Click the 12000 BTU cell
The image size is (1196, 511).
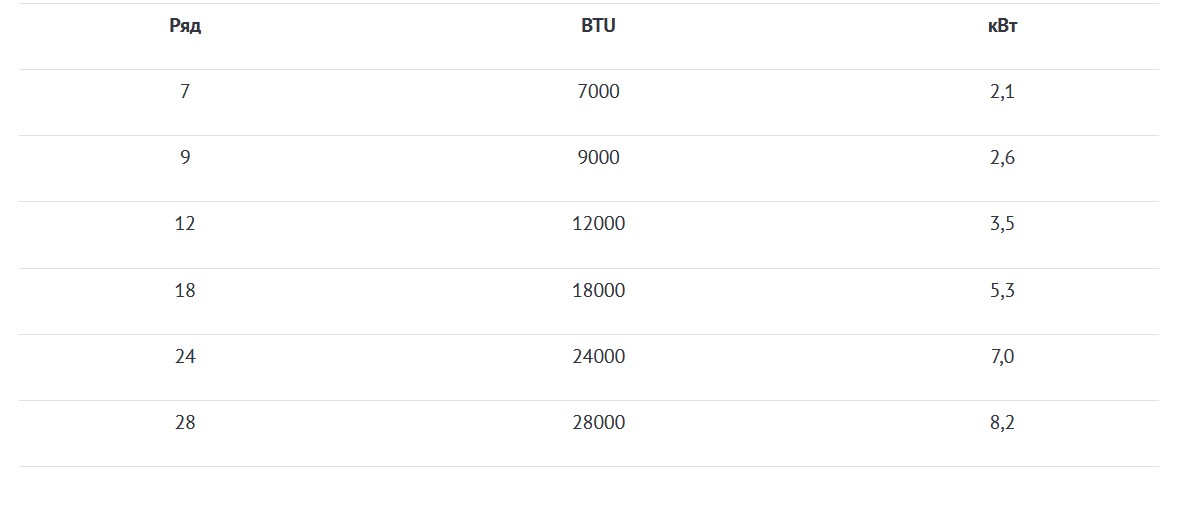598,224
